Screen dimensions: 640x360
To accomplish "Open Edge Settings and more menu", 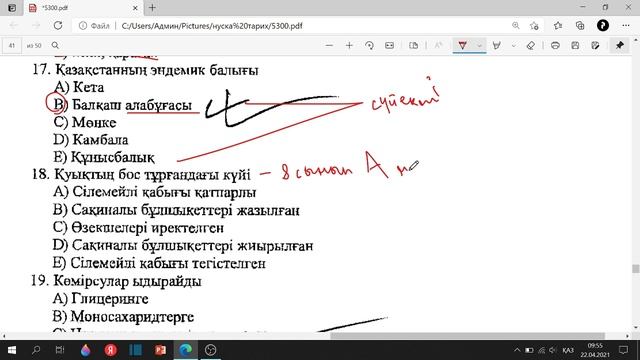I will [x=626, y=25].
